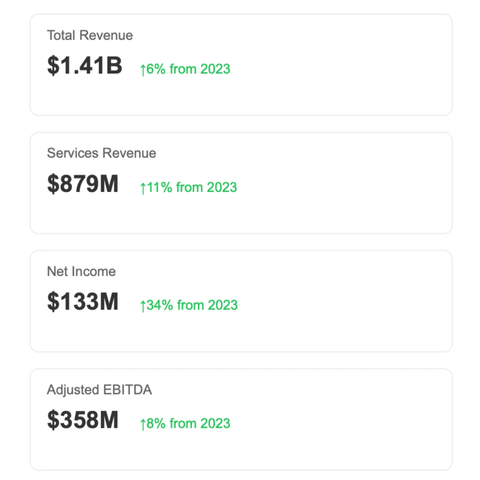Click the green arrow beside 8% from 2023

point(143,424)
